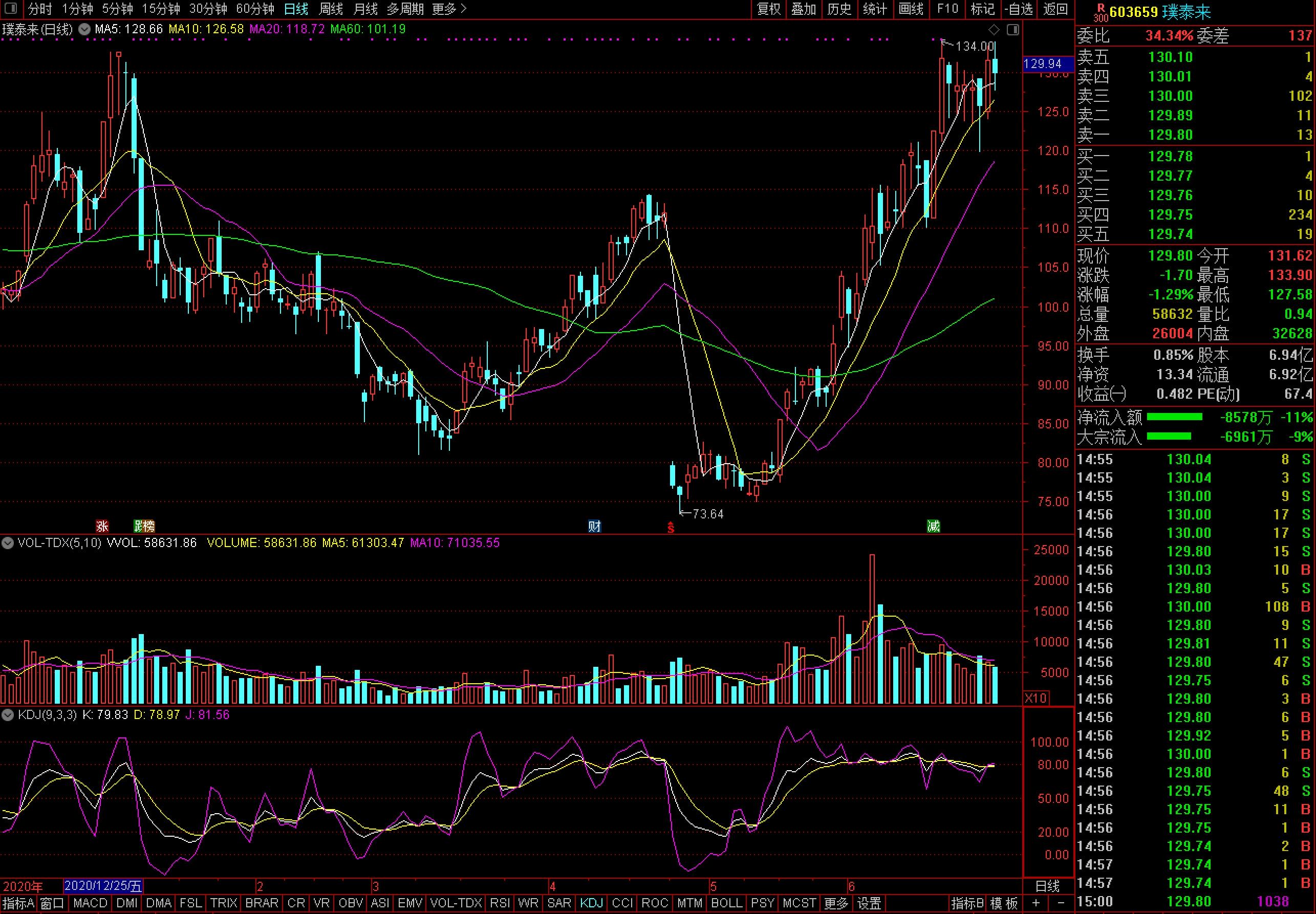Click the diamond icon above the price chart
This screenshot has width=1316, height=914.
click(994, 29)
